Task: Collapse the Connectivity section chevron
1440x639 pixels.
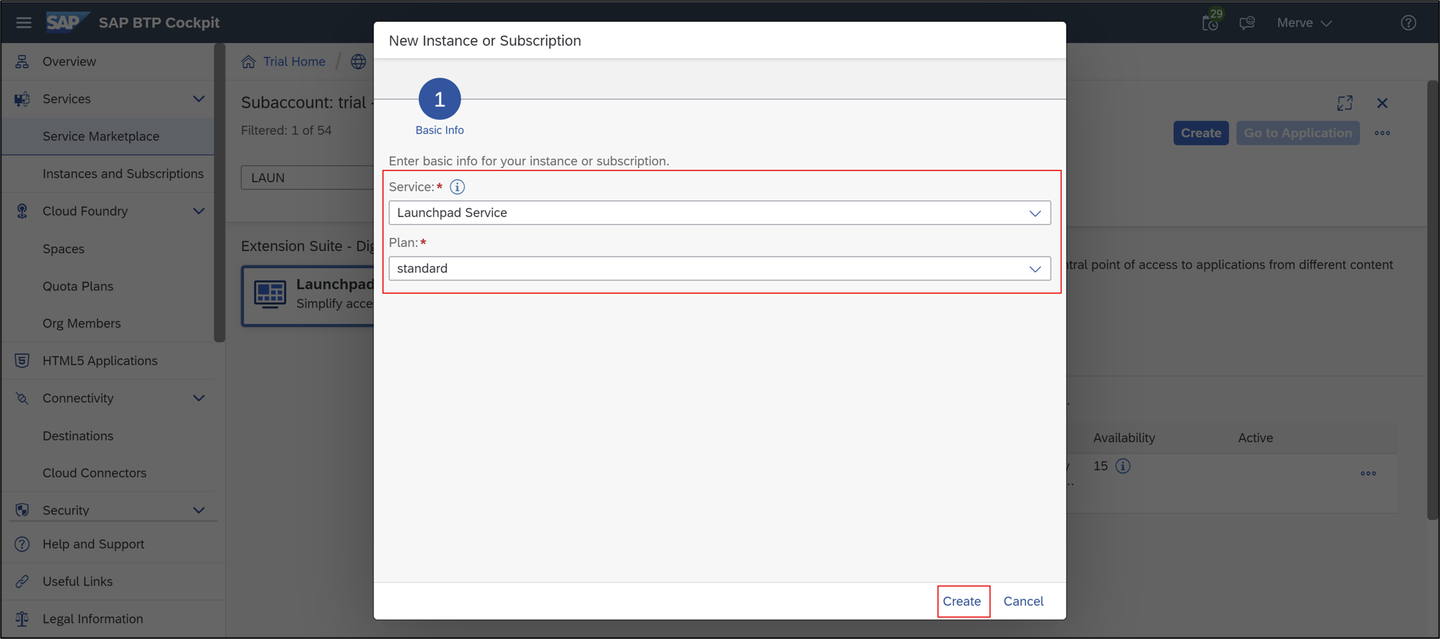Action: coord(198,398)
